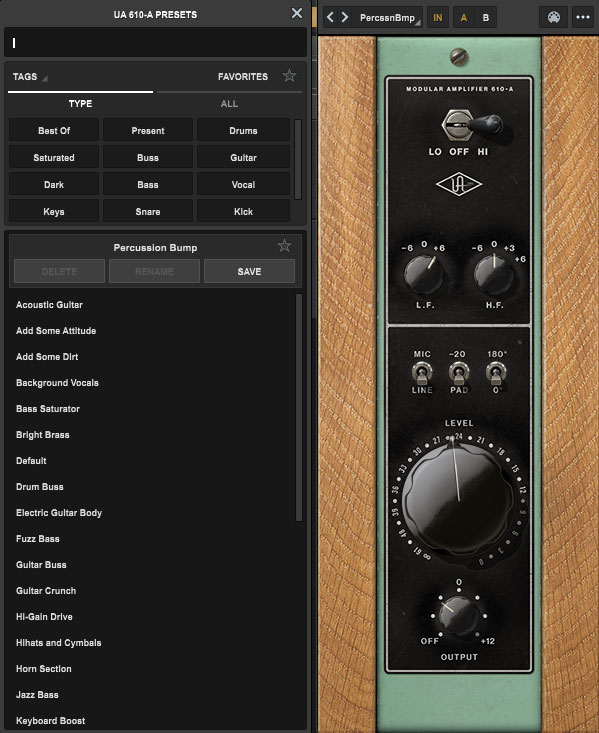
Task: Show FAVORITES presets
Action: 243,77
